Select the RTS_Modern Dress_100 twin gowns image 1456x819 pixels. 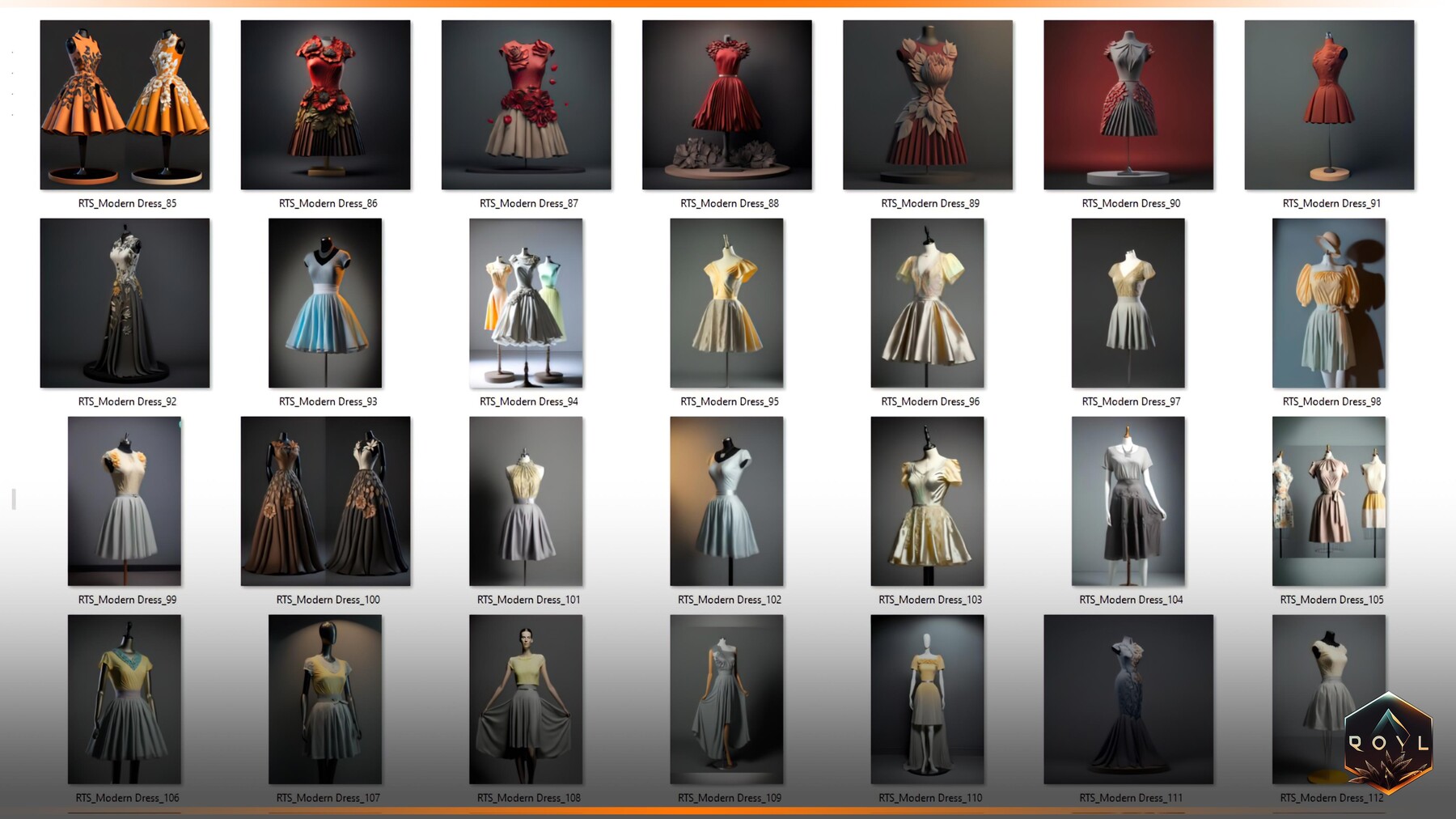point(325,501)
